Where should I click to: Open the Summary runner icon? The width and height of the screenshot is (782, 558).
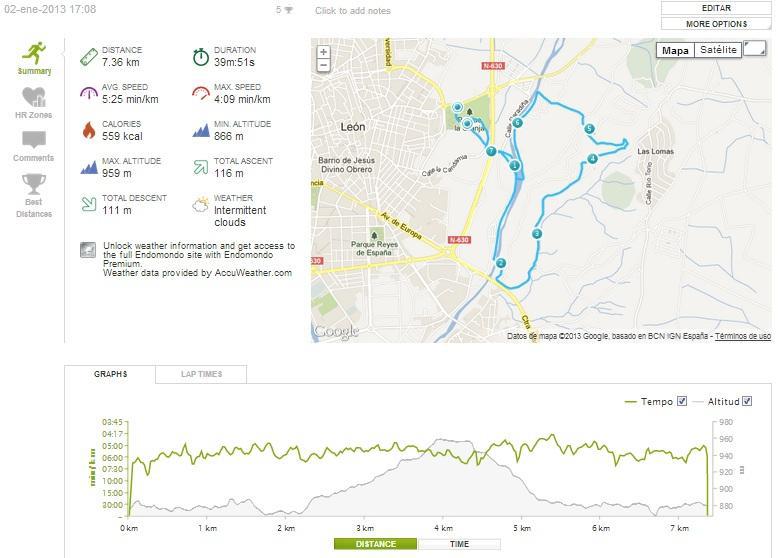pos(36,52)
